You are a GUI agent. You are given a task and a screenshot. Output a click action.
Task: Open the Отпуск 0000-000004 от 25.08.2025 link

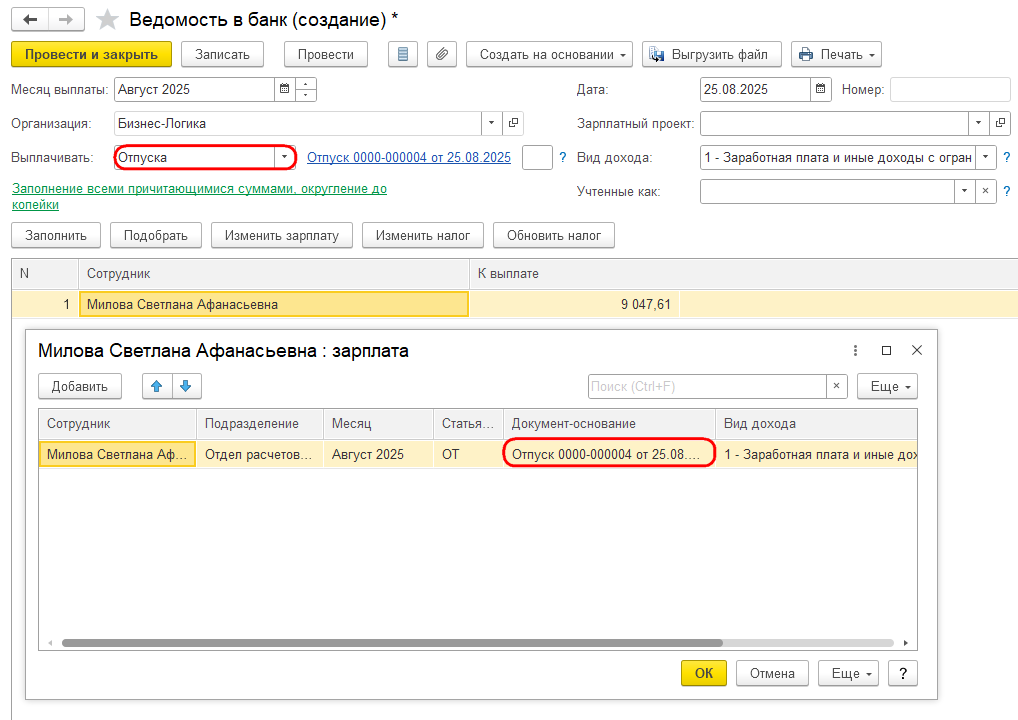[409, 157]
